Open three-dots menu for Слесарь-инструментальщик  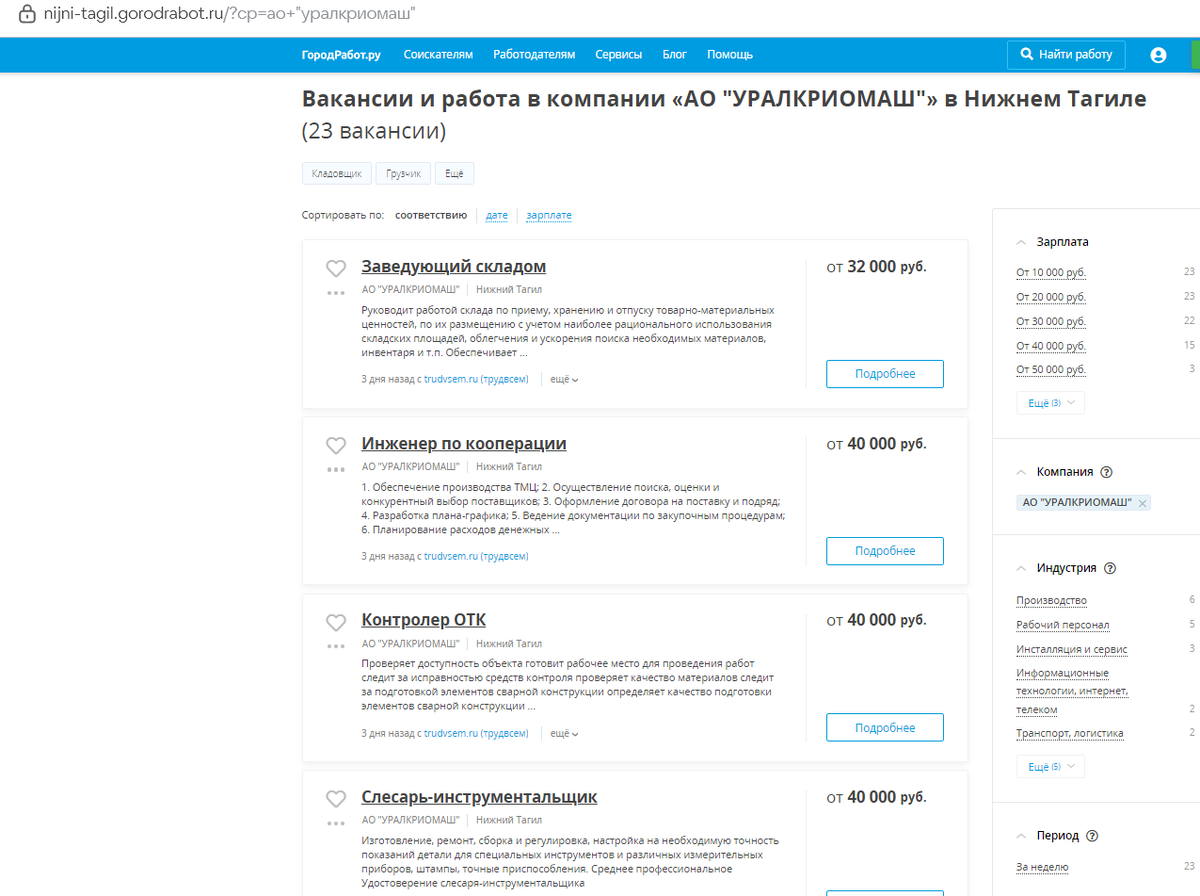[336, 824]
